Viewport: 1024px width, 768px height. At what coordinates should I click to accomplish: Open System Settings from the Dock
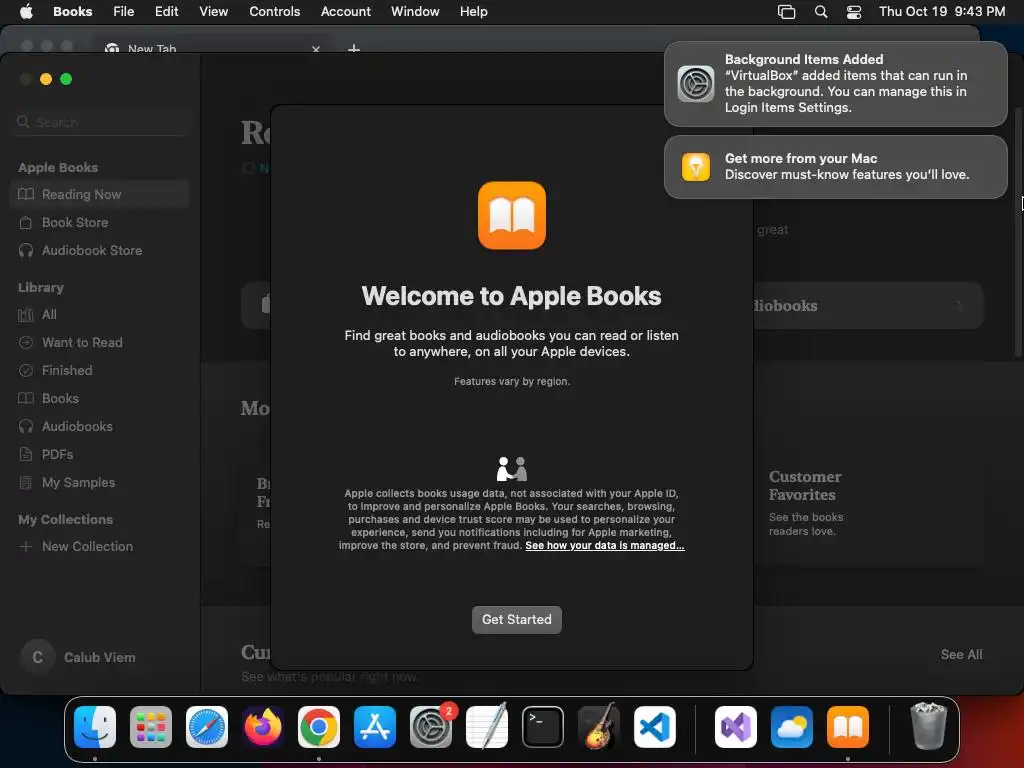pos(431,727)
